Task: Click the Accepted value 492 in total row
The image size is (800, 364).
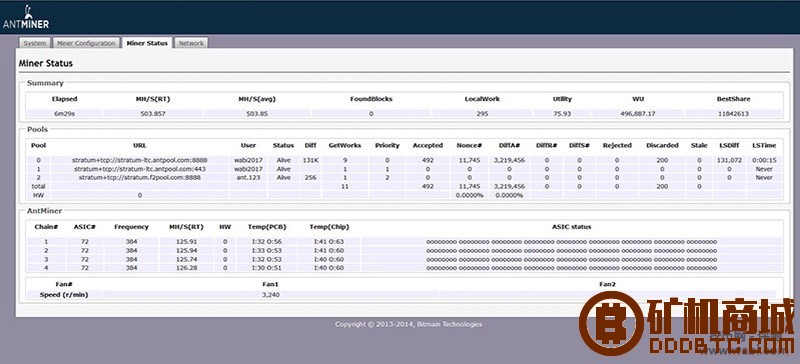Action: pyautogui.click(x=428, y=186)
